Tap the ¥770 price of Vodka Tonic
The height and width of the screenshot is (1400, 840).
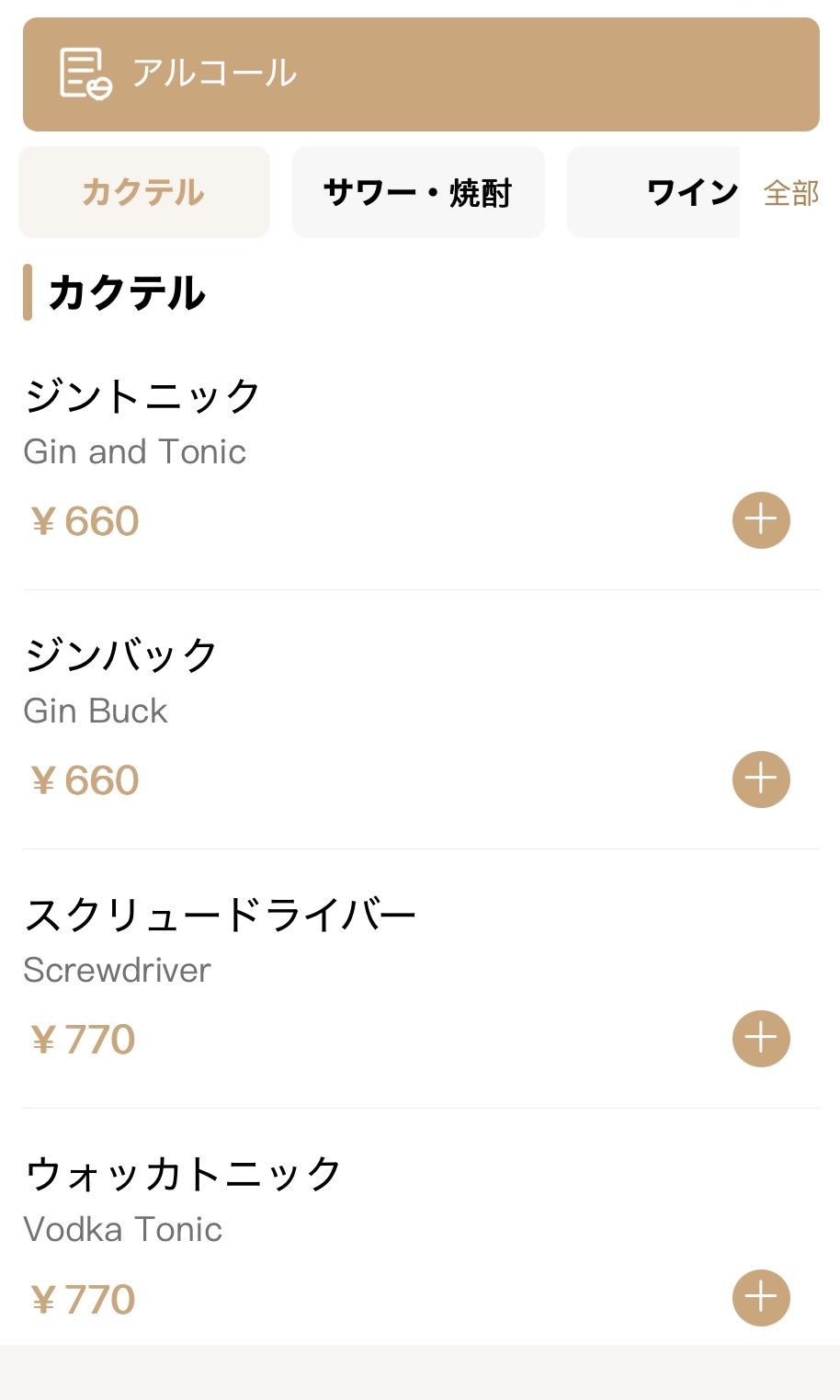point(83,1299)
